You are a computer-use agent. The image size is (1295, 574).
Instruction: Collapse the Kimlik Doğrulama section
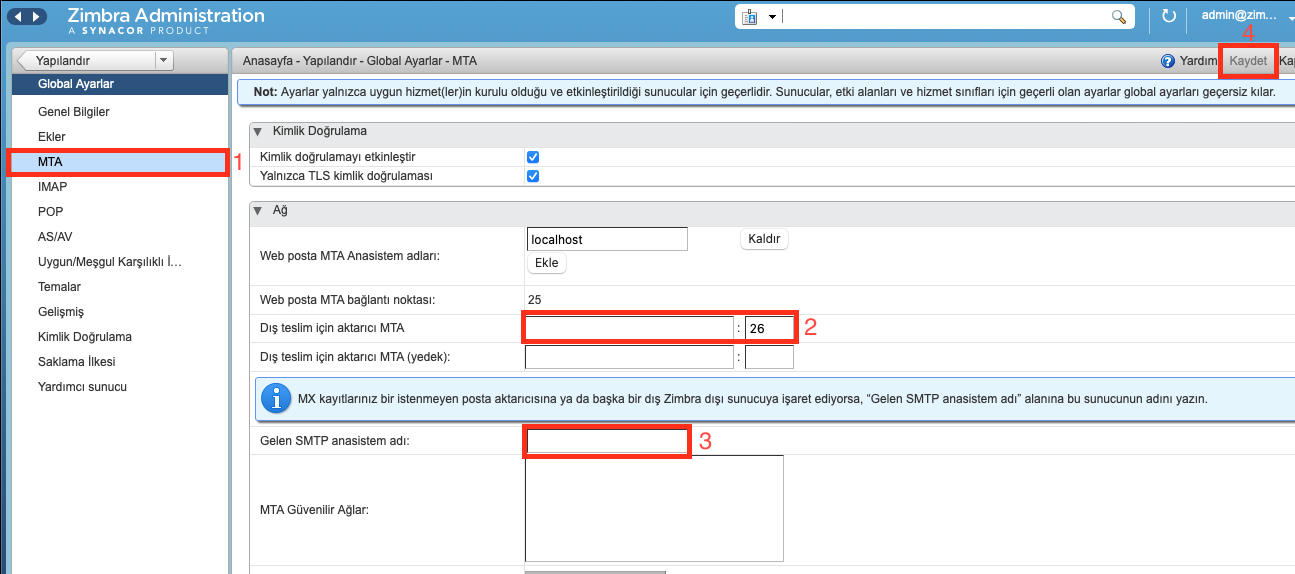[x=258, y=131]
